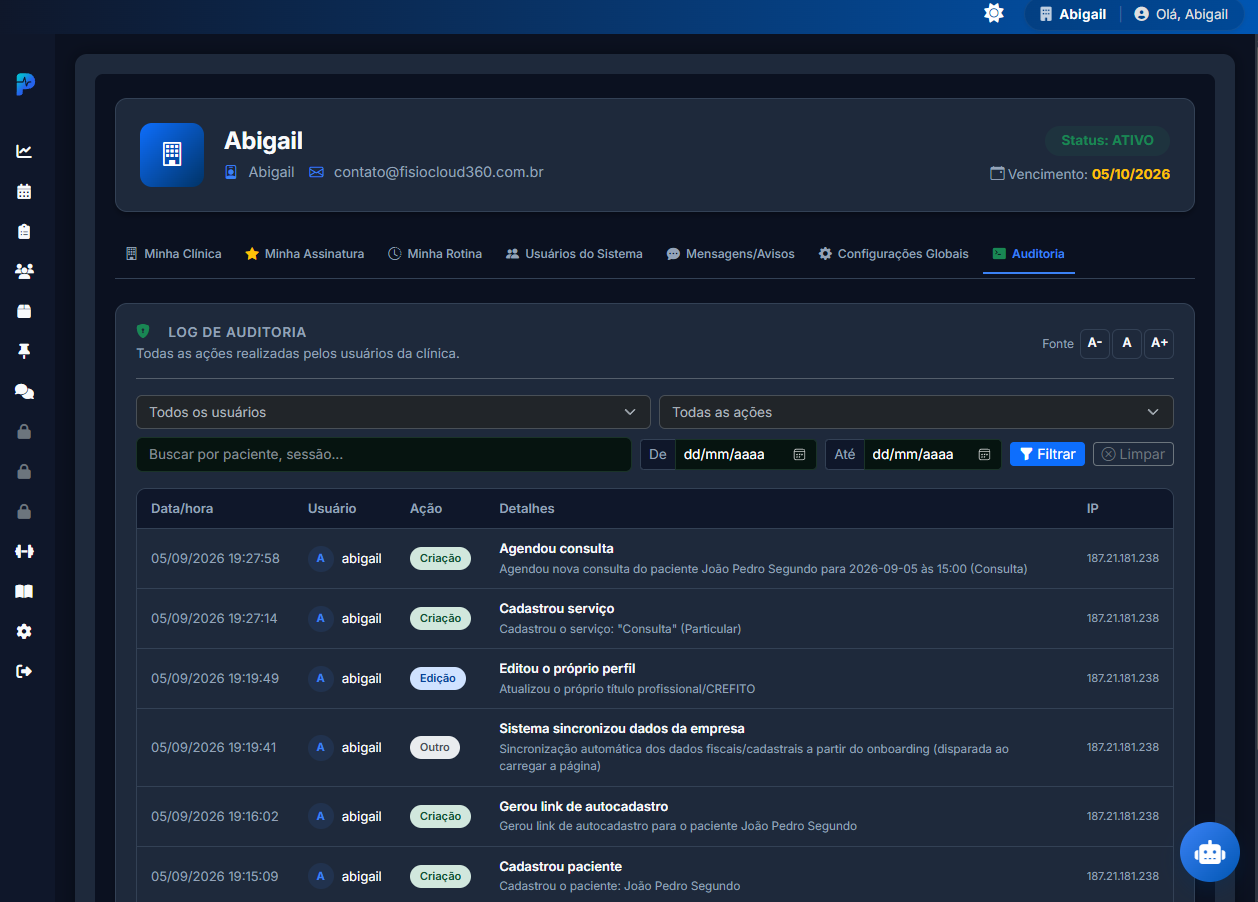
Task: Decrease font size with the A- button
Action: 1095,343
